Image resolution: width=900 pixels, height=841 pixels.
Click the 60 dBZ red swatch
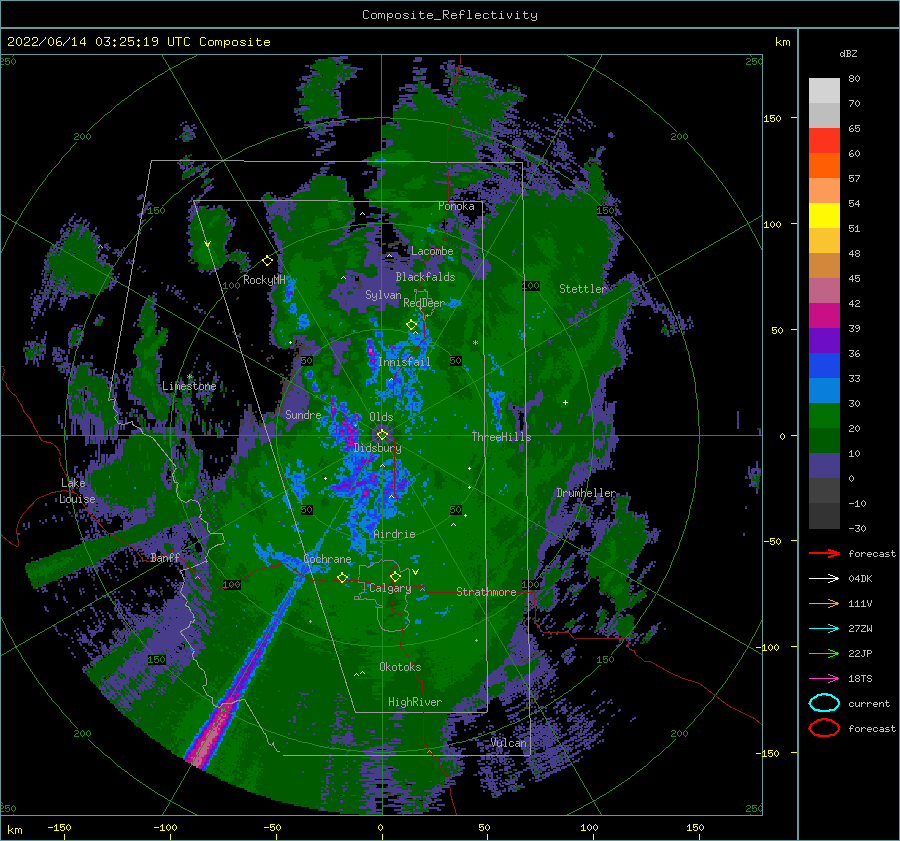click(824, 141)
